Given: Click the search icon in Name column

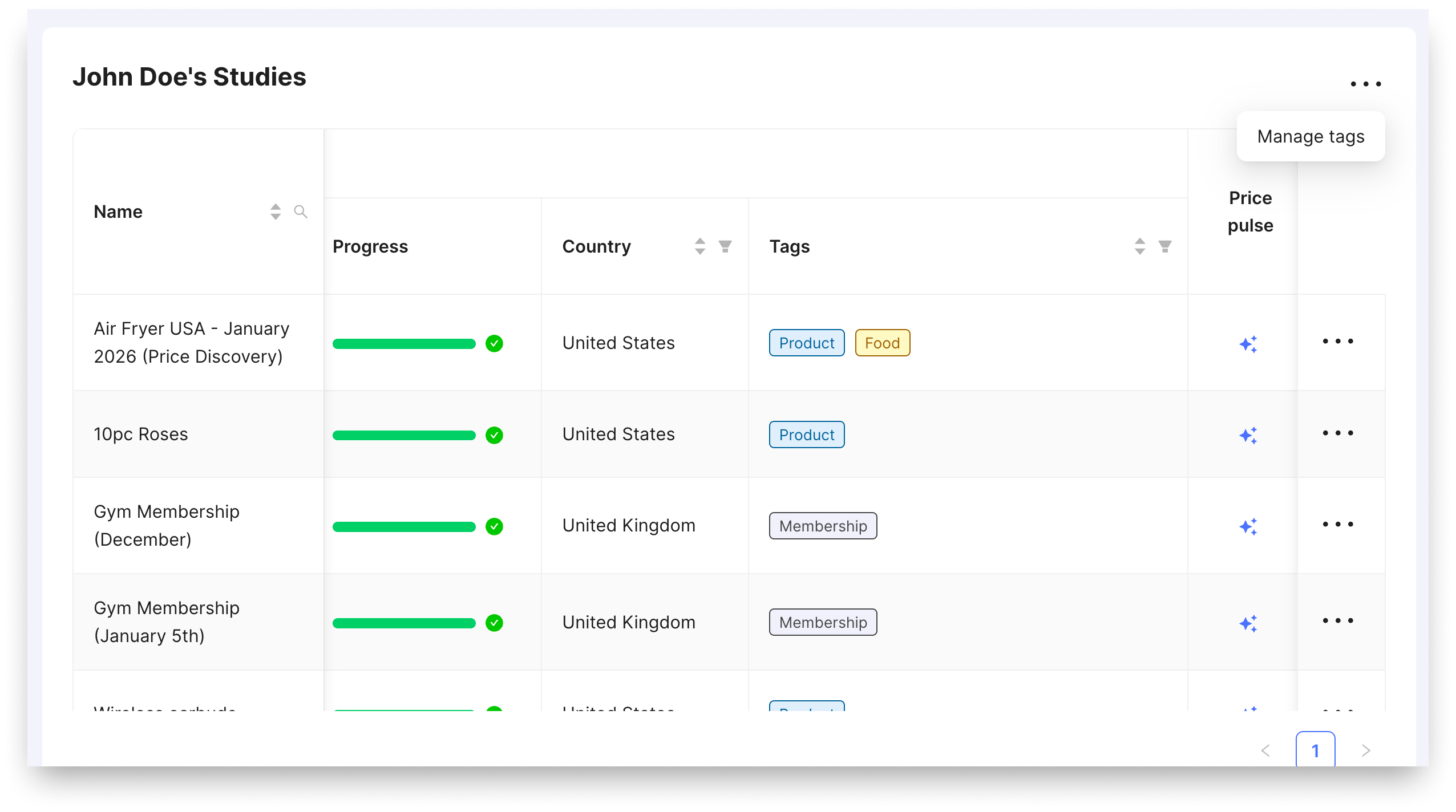Looking at the screenshot, I should [301, 212].
